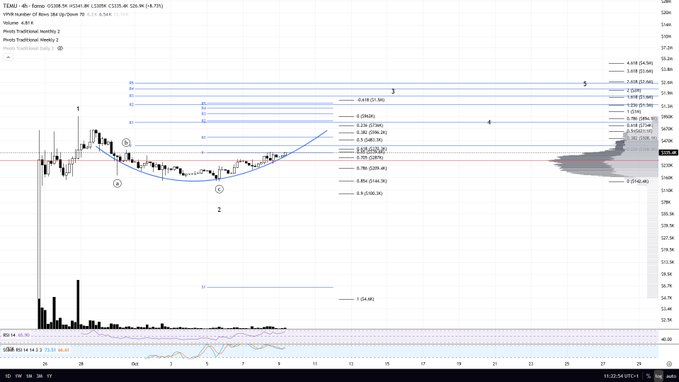679x382 pixels.
Task: Select the circled 'b' wave marker
Action: [x=126, y=142]
